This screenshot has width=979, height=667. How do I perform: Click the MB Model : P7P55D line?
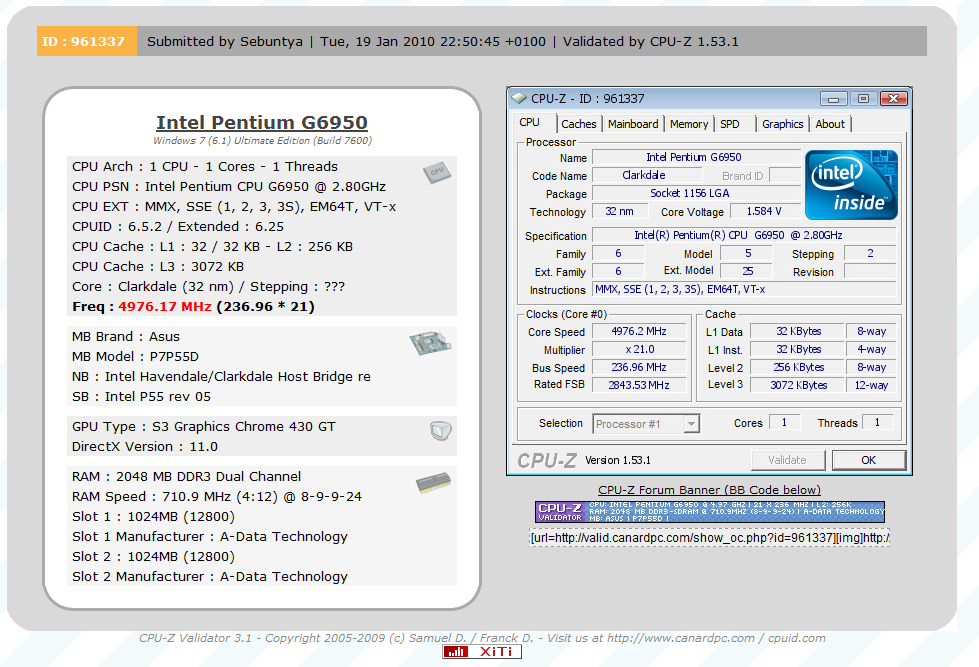click(135, 357)
